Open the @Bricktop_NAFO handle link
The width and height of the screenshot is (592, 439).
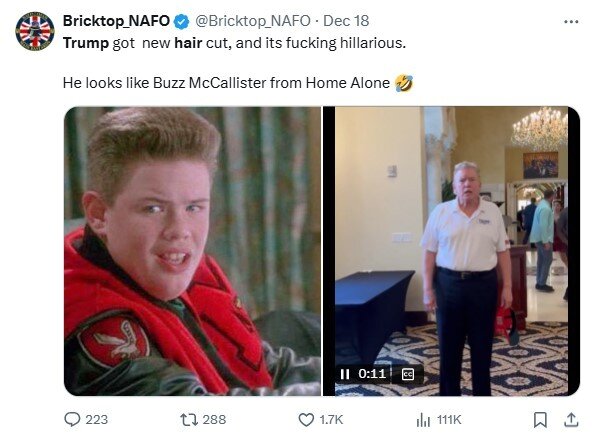pyautogui.click(x=253, y=21)
